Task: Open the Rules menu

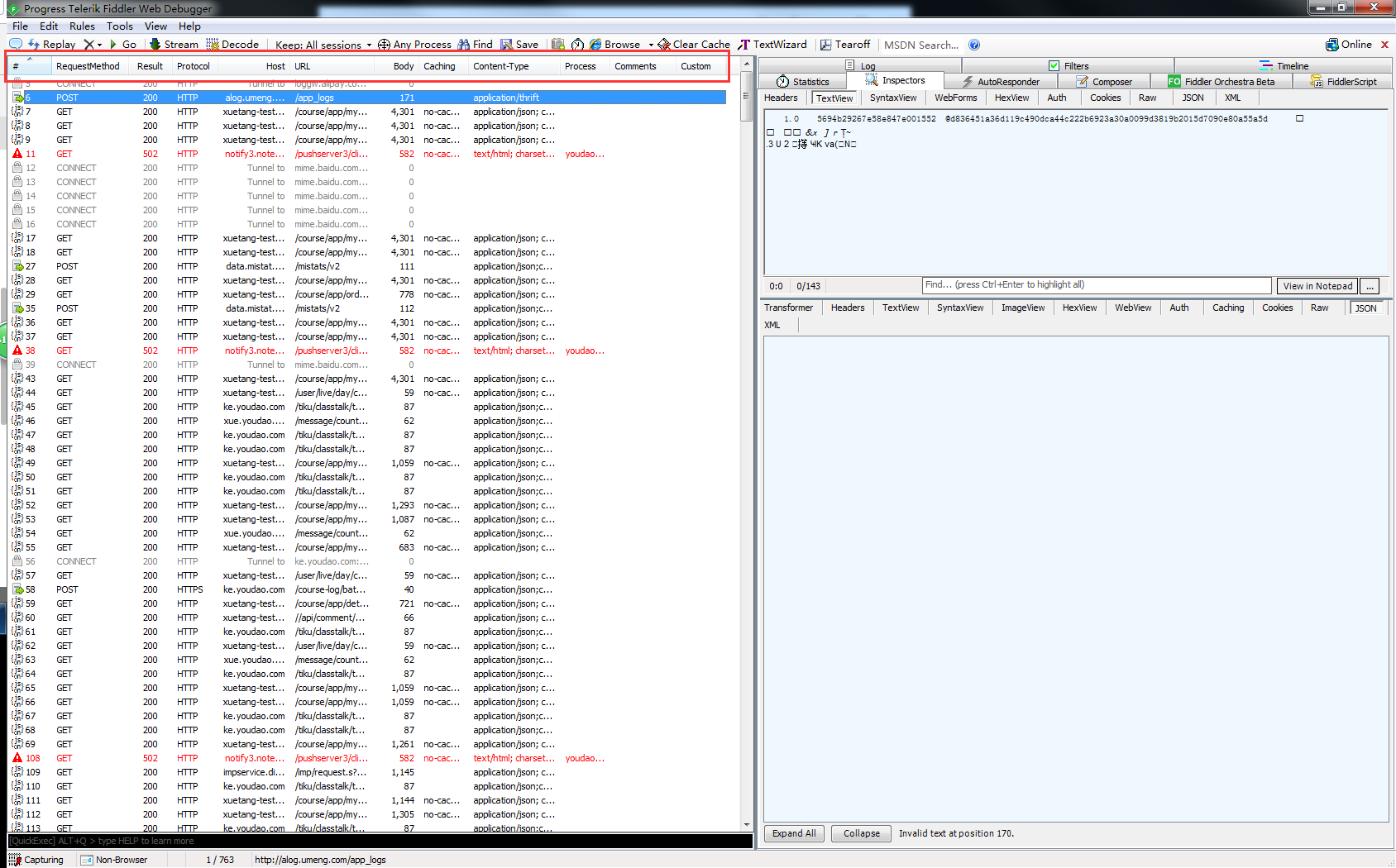Action: pyautogui.click(x=82, y=26)
